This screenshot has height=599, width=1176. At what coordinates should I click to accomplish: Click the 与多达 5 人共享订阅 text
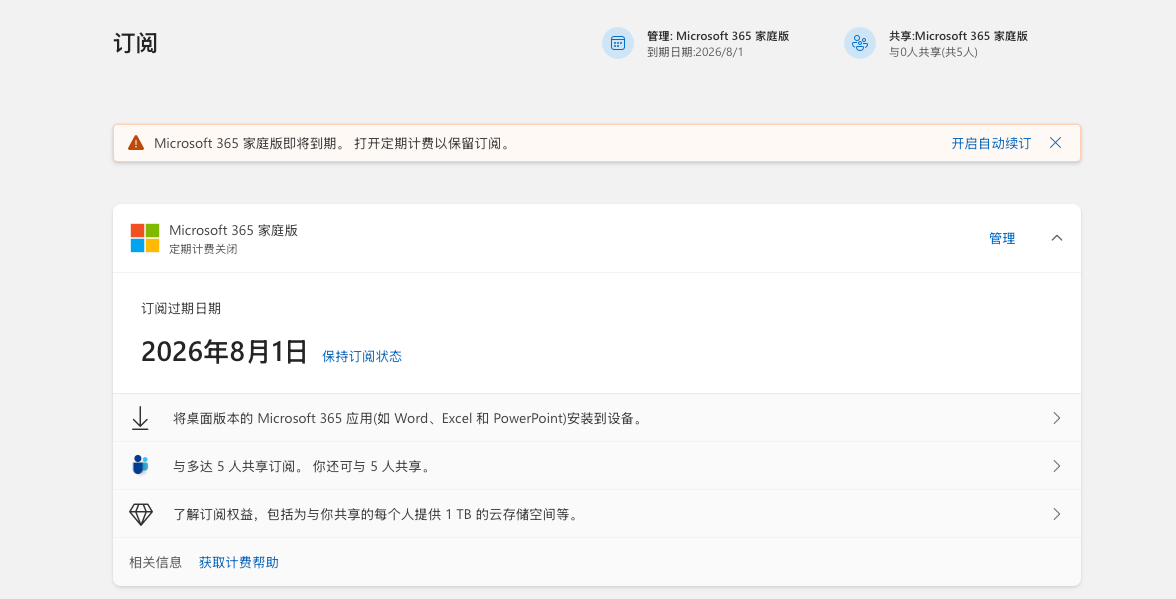click(303, 466)
